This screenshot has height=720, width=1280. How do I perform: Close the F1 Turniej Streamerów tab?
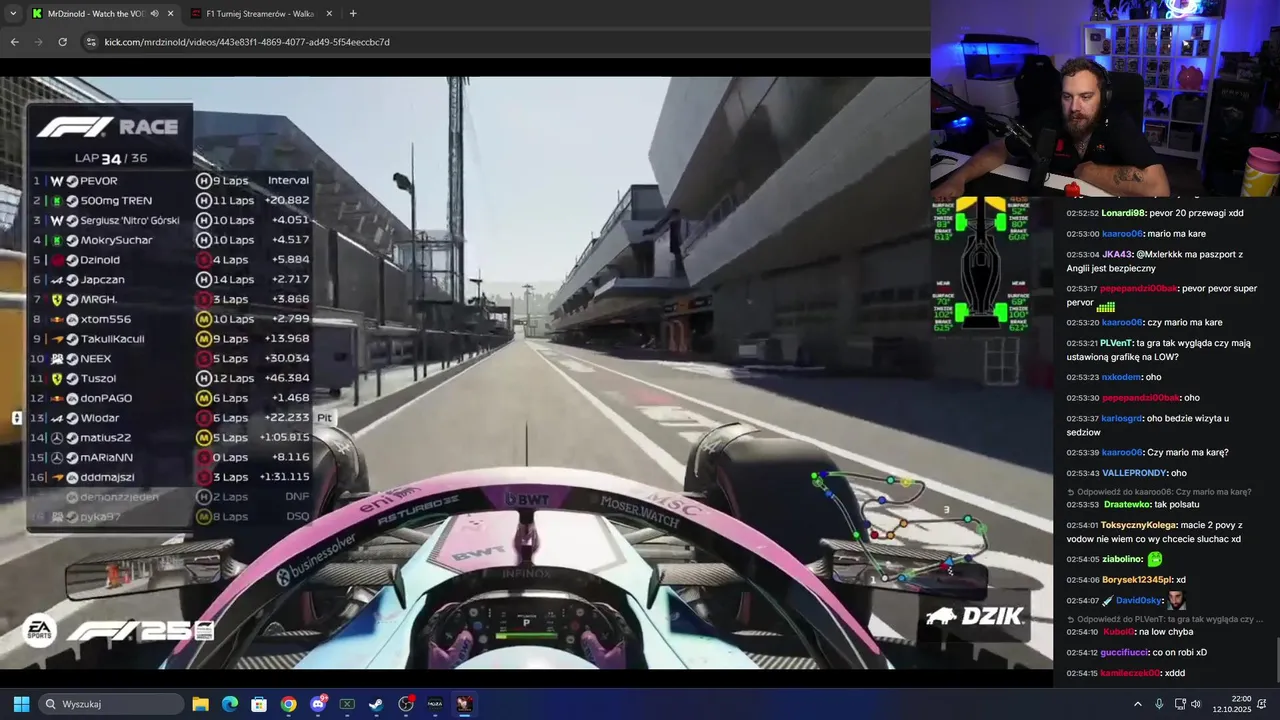[329, 13]
